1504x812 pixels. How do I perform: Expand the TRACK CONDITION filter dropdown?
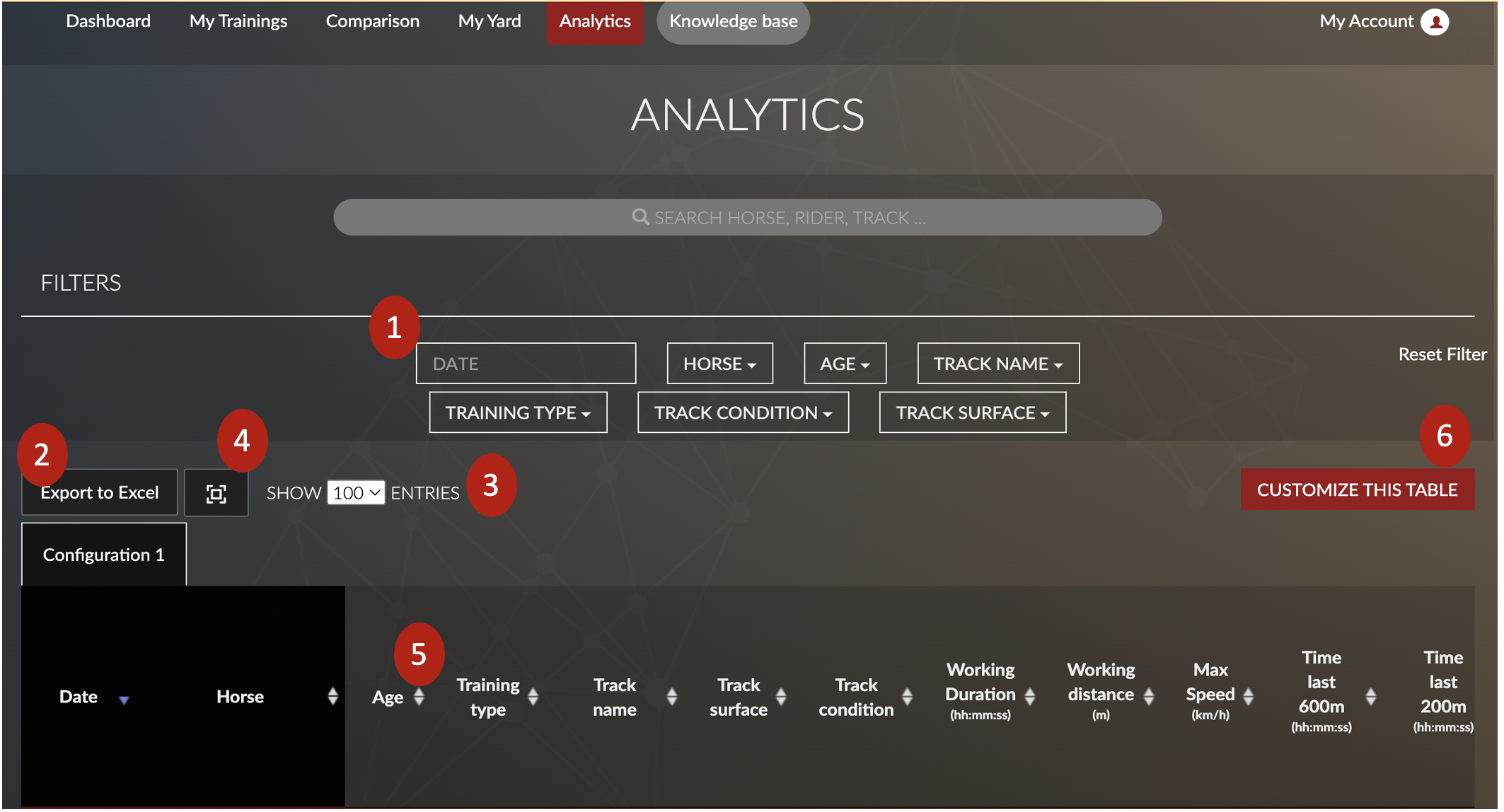pyautogui.click(x=743, y=412)
